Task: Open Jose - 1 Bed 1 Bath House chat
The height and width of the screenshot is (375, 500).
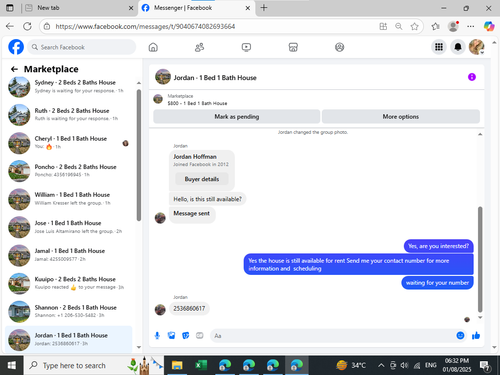Action: click(x=68, y=227)
